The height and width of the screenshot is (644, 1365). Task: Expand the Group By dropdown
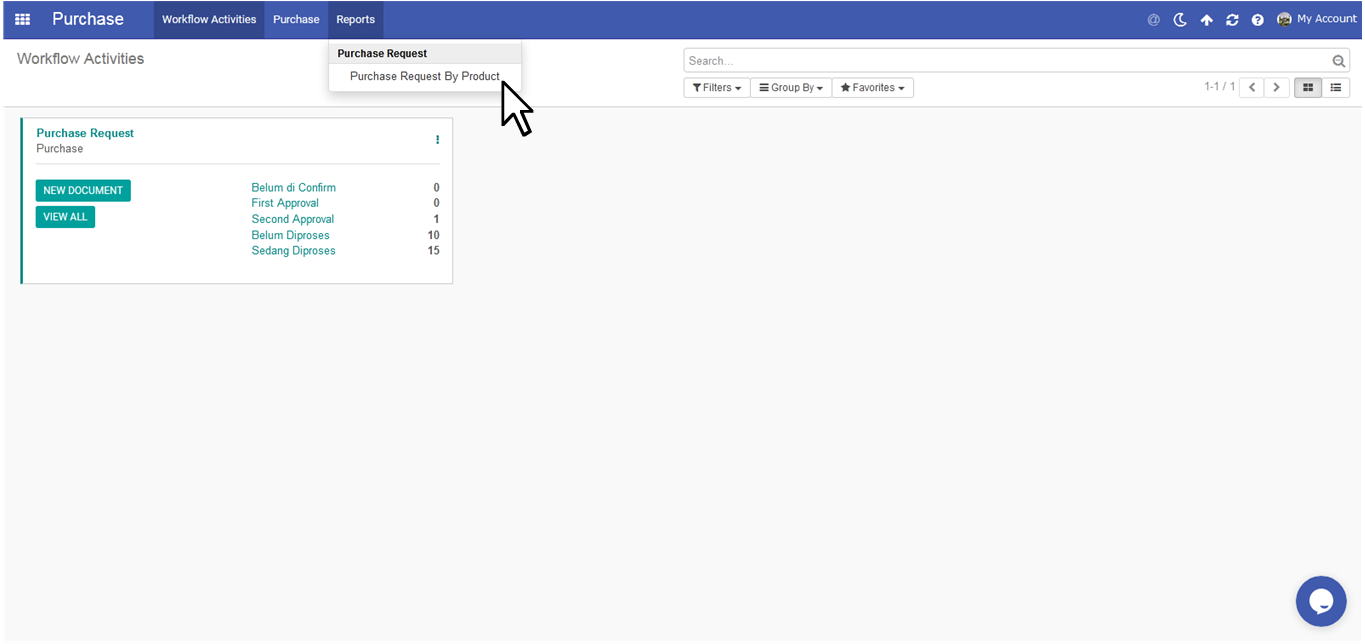pos(790,88)
